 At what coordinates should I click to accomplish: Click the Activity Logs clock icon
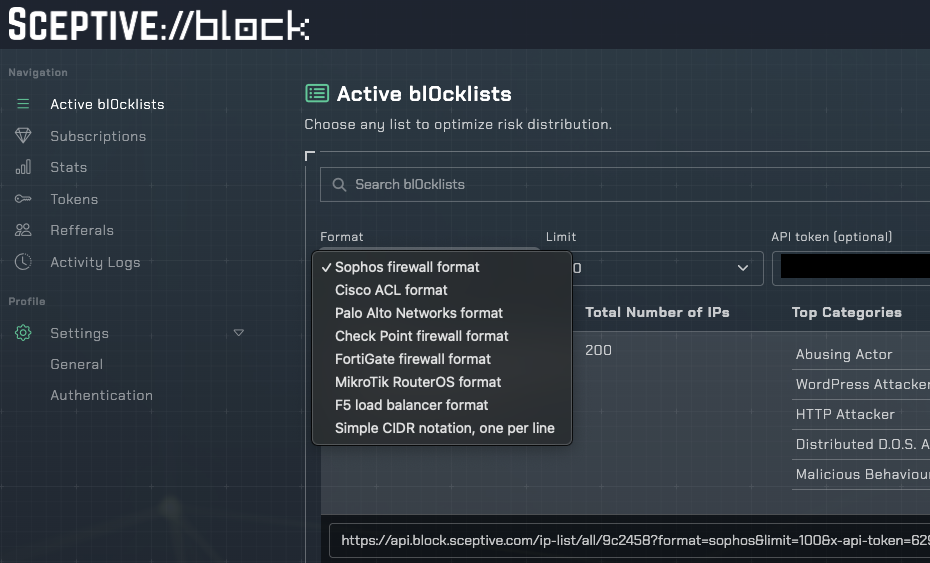[x=23, y=262]
